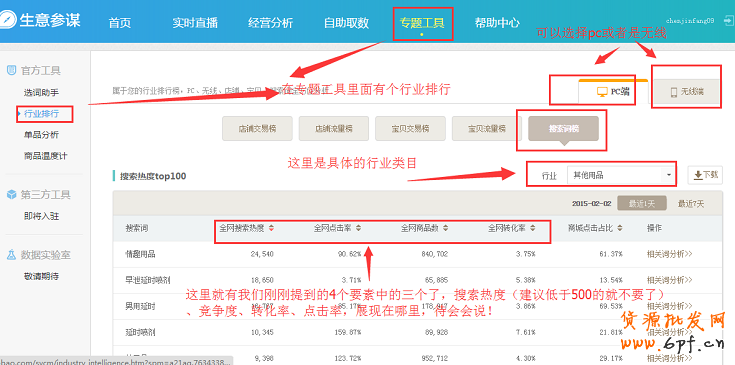Click search term 延时喷剂
735x365 pixels.
click(140, 333)
